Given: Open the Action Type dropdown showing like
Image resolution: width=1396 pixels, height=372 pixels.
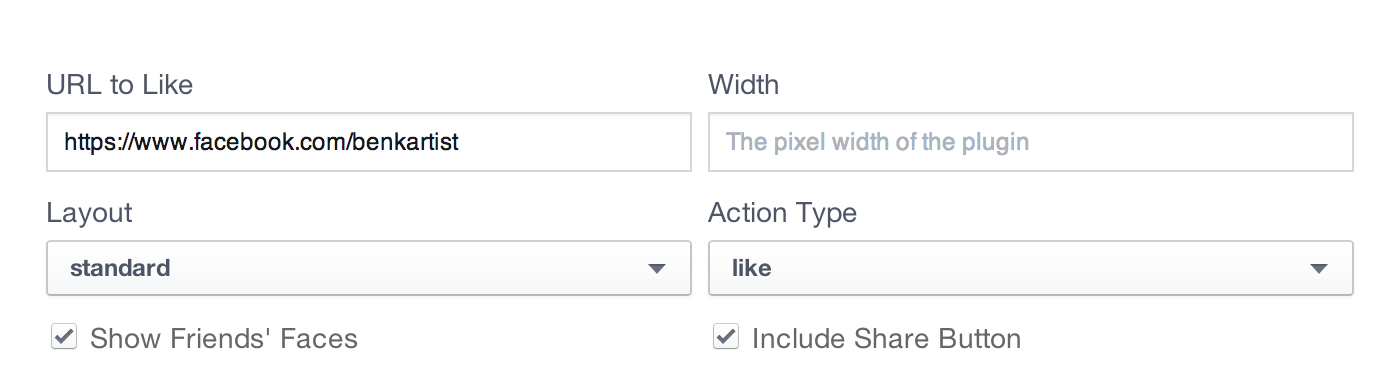Looking at the screenshot, I should [x=1031, y=268].
